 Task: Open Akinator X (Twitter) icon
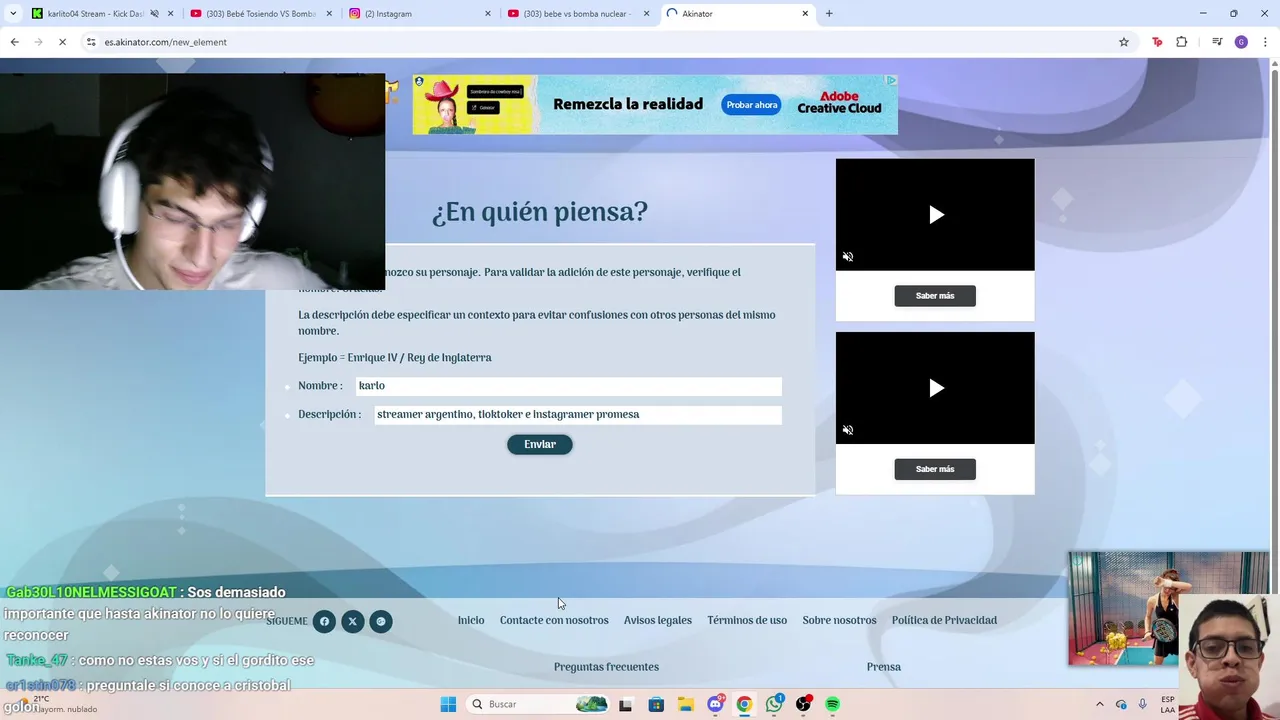point(352,621)
